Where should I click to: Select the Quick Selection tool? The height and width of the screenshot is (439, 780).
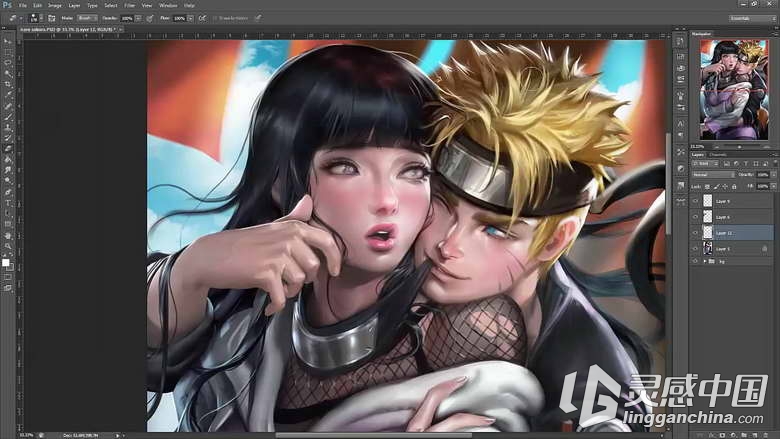tap(7, 74)
